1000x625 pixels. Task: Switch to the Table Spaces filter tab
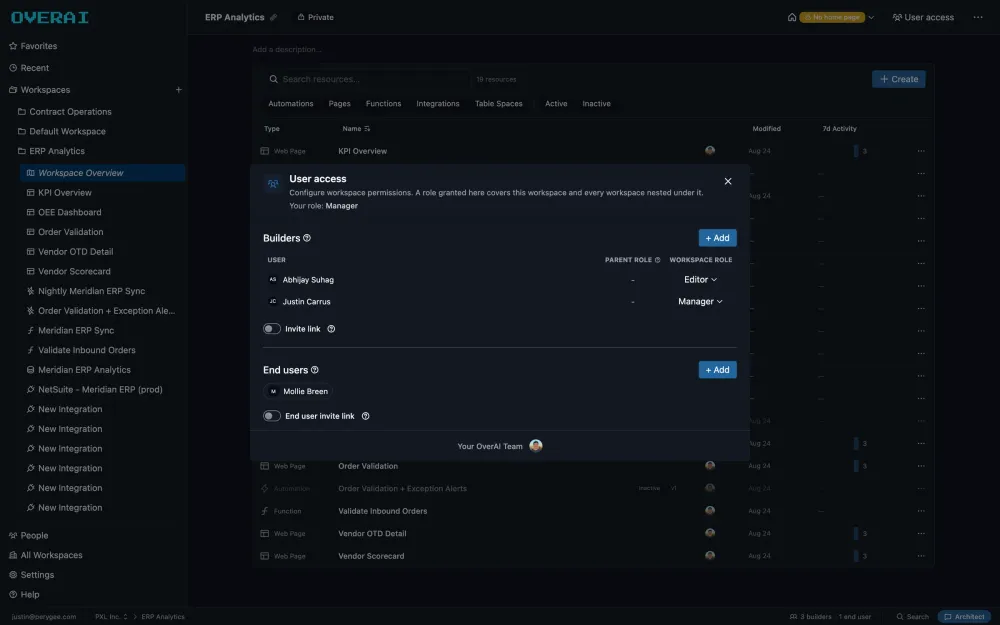499,103
